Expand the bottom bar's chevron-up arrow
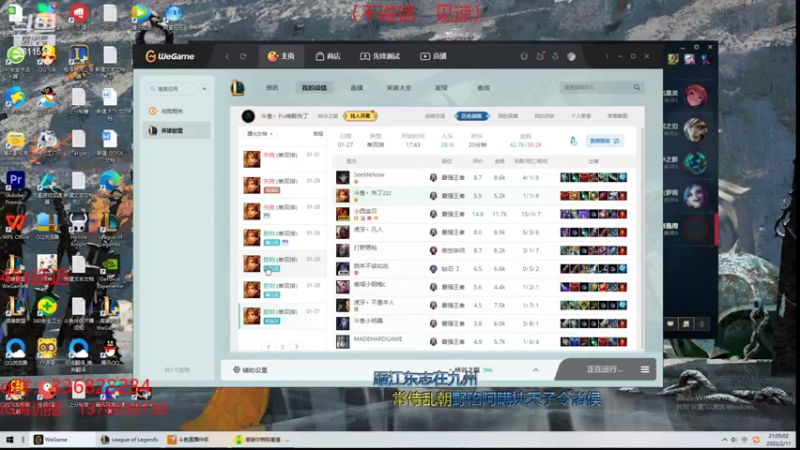This screenshot has width=800, height=450. (536, 370)
